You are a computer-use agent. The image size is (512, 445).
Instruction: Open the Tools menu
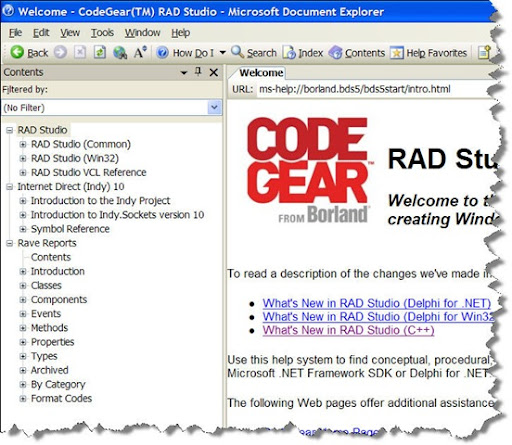102,33
